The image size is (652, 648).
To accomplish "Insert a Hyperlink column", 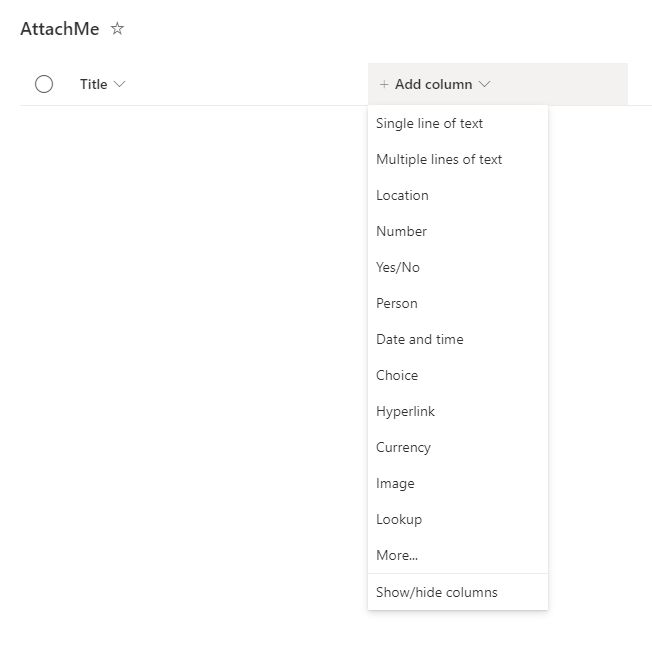I will (405, 411).
